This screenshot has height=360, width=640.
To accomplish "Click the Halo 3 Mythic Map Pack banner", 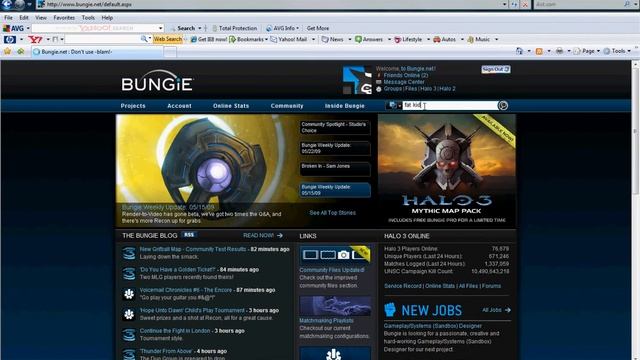I will (447, 171).
